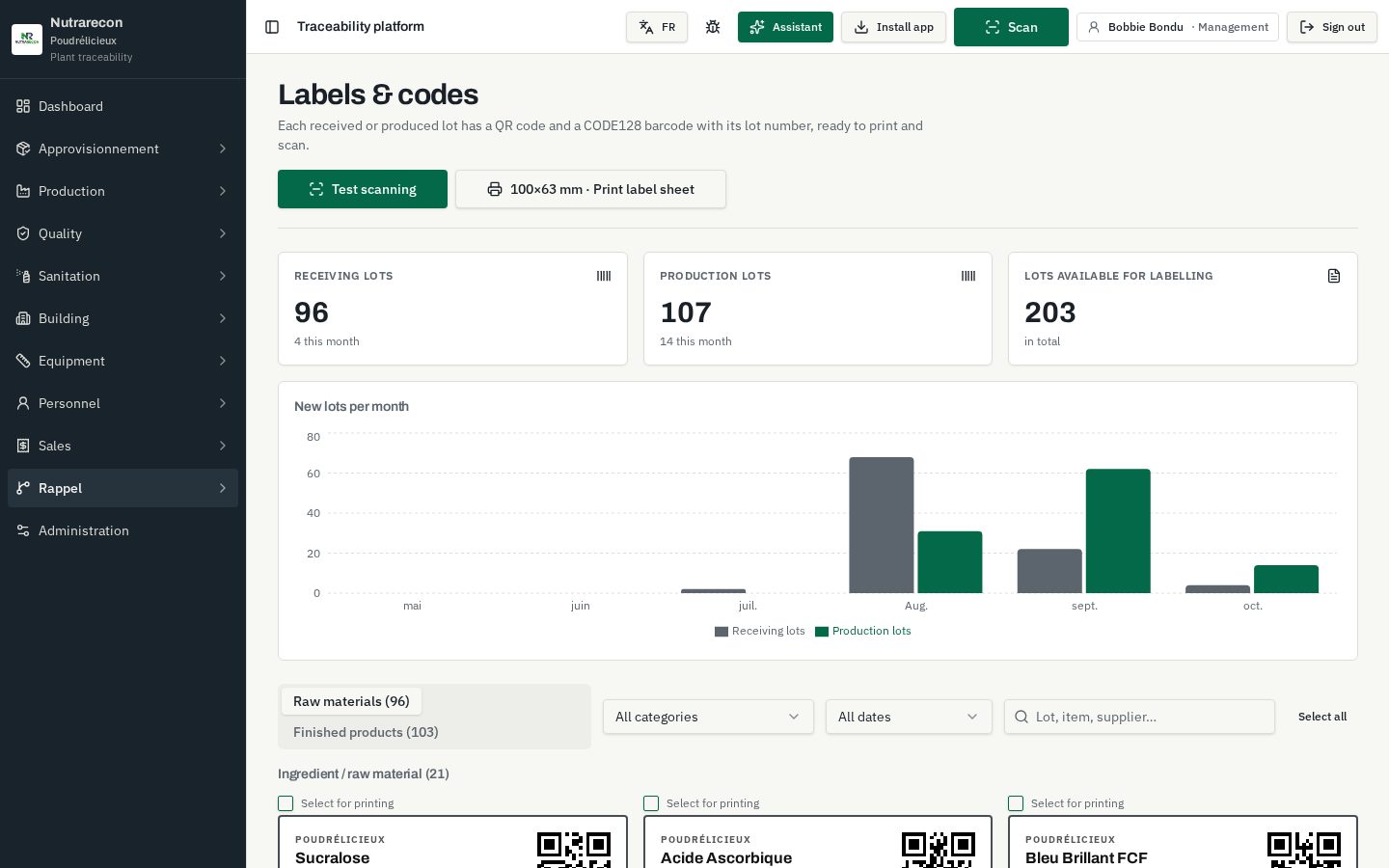1389x868 pixels.
Task: Click the Personnel user icon
Action: tap(23, 403)
